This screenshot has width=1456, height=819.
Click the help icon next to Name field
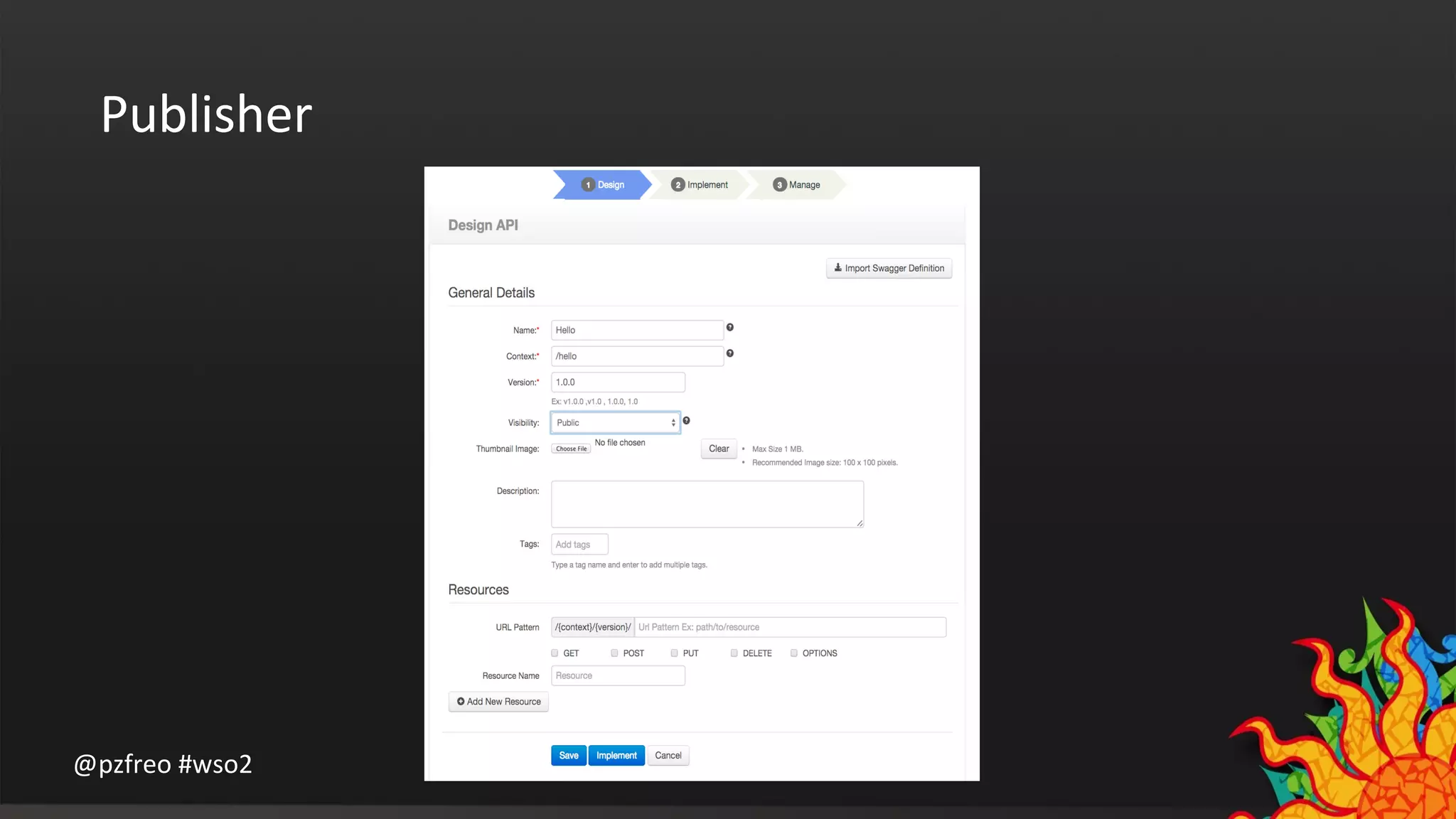(729, 328)
